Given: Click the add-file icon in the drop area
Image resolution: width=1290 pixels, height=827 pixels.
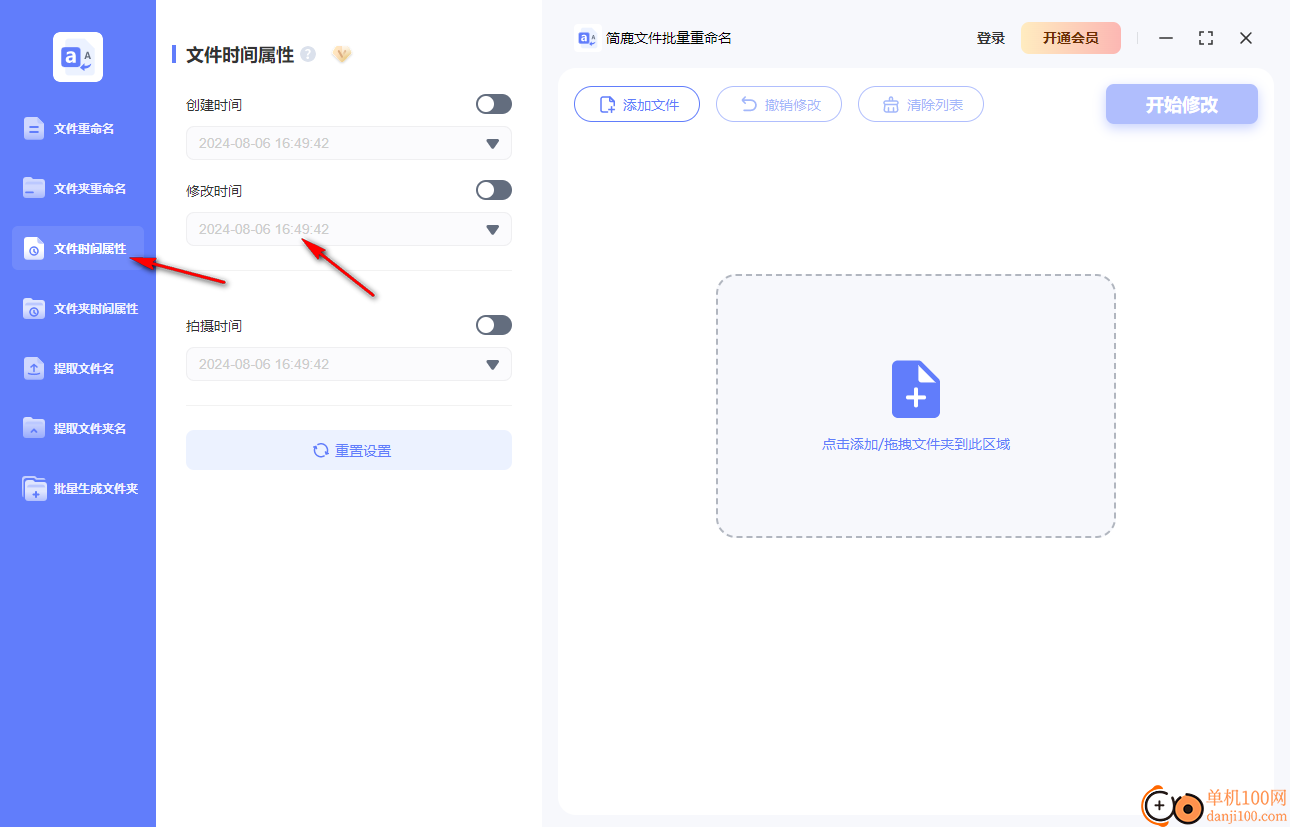Looking at the screenshot, I should [x=916, y=389].
